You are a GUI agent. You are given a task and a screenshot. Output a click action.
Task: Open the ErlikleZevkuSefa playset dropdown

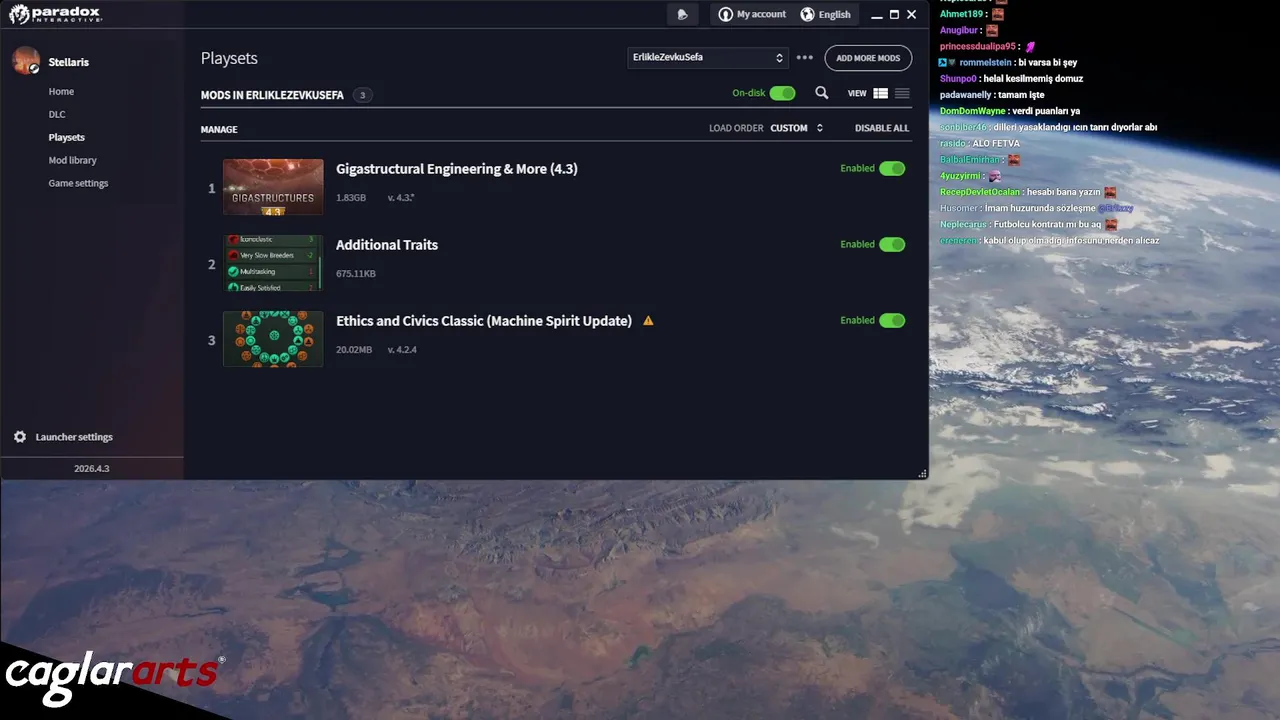[x=708, y=57]
